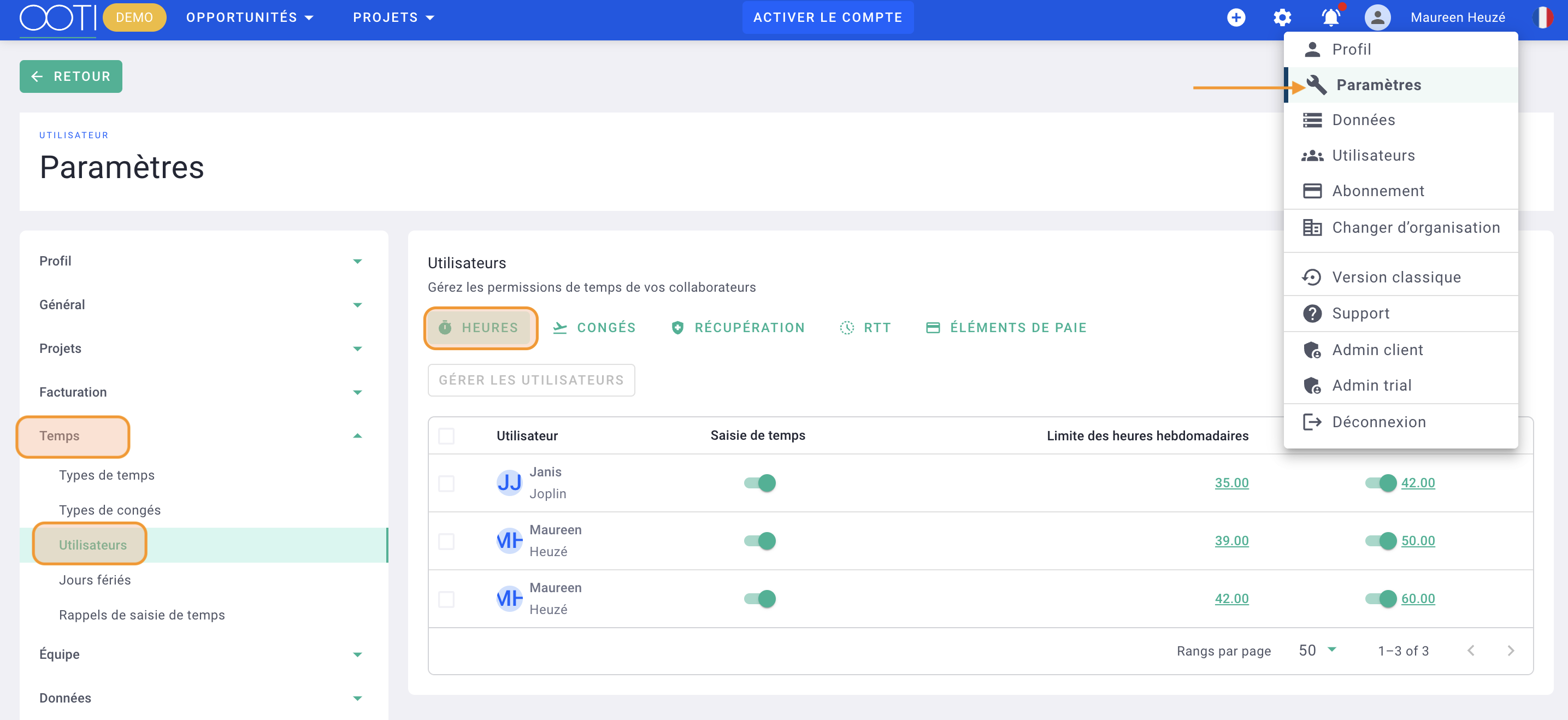Toggle Saisie de temps in 39.00 row

[x=759, y=541]
